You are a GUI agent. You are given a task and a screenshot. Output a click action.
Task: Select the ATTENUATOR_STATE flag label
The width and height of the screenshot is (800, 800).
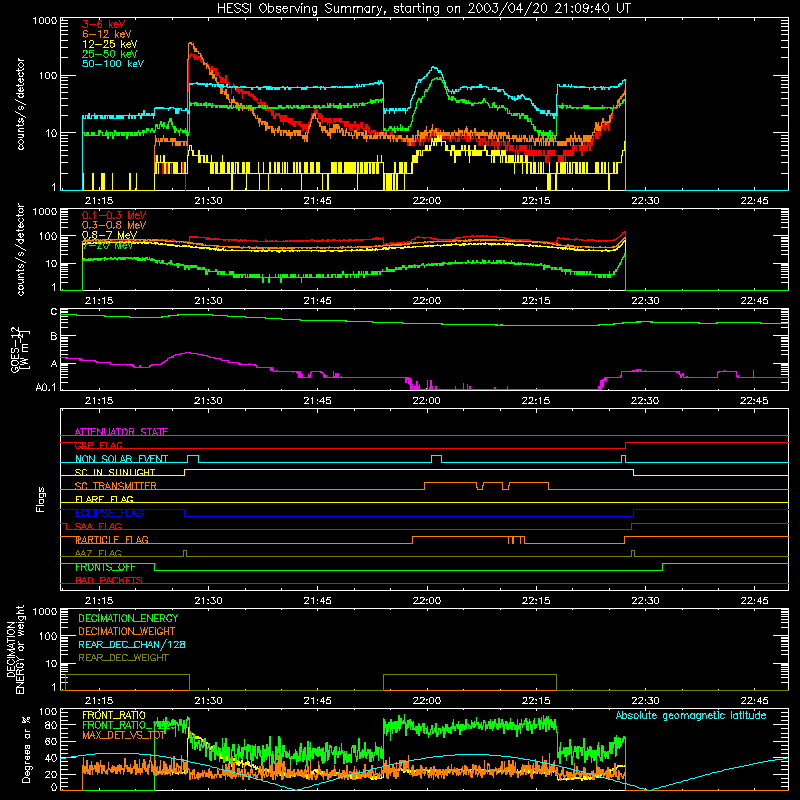click(121, 432)
